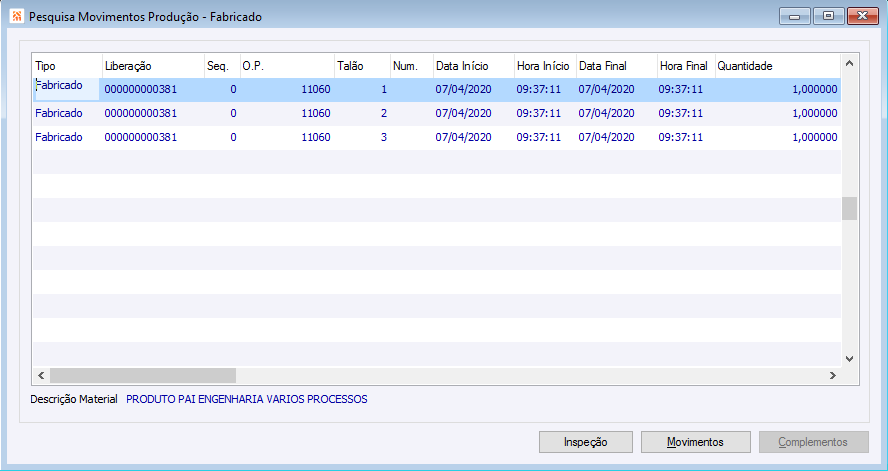Image resolution: width=888 pixels, height=471 pixels.
Task: Click the horizontal scrollbar thumb
Action: 143,375
